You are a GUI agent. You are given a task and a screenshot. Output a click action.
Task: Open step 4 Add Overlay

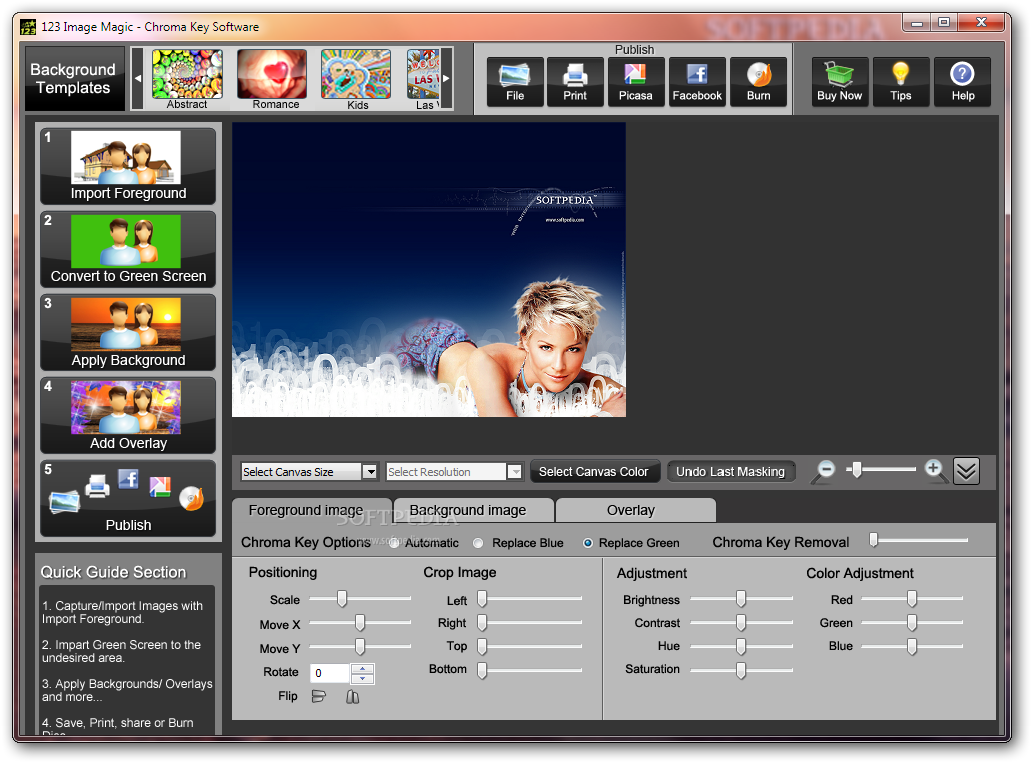click(128, 415)
